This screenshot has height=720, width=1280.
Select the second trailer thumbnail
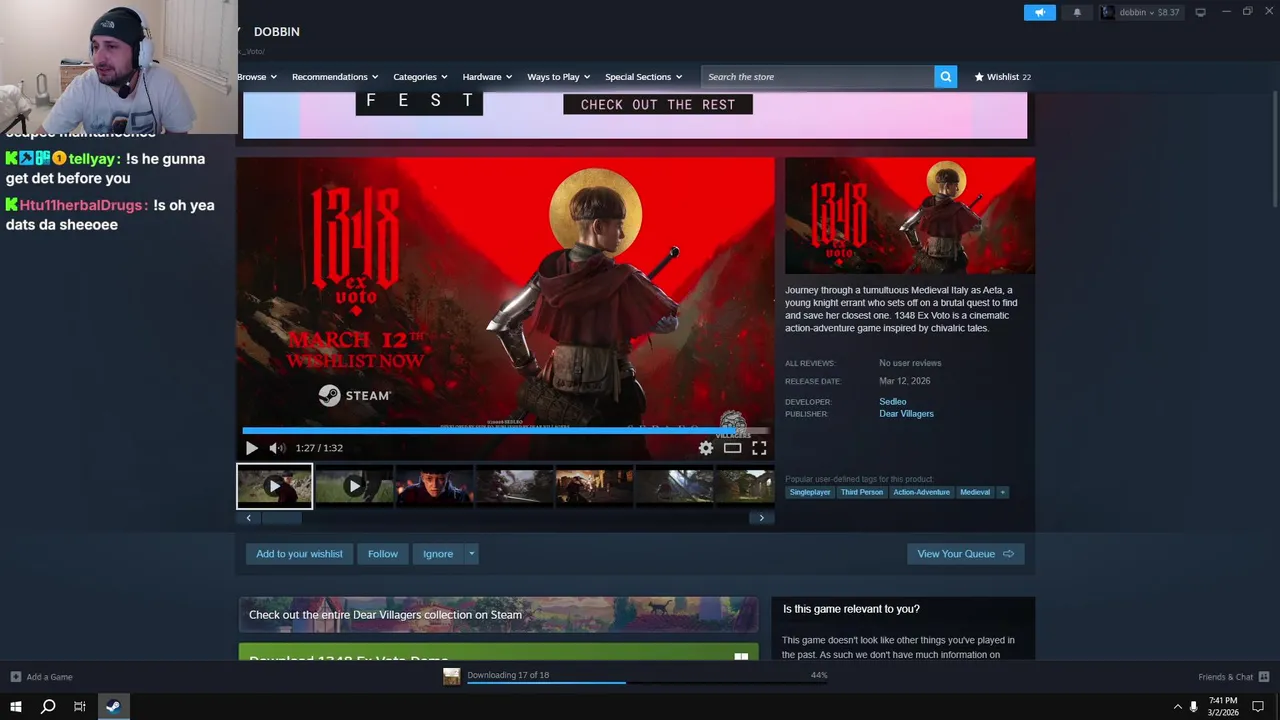354,486
